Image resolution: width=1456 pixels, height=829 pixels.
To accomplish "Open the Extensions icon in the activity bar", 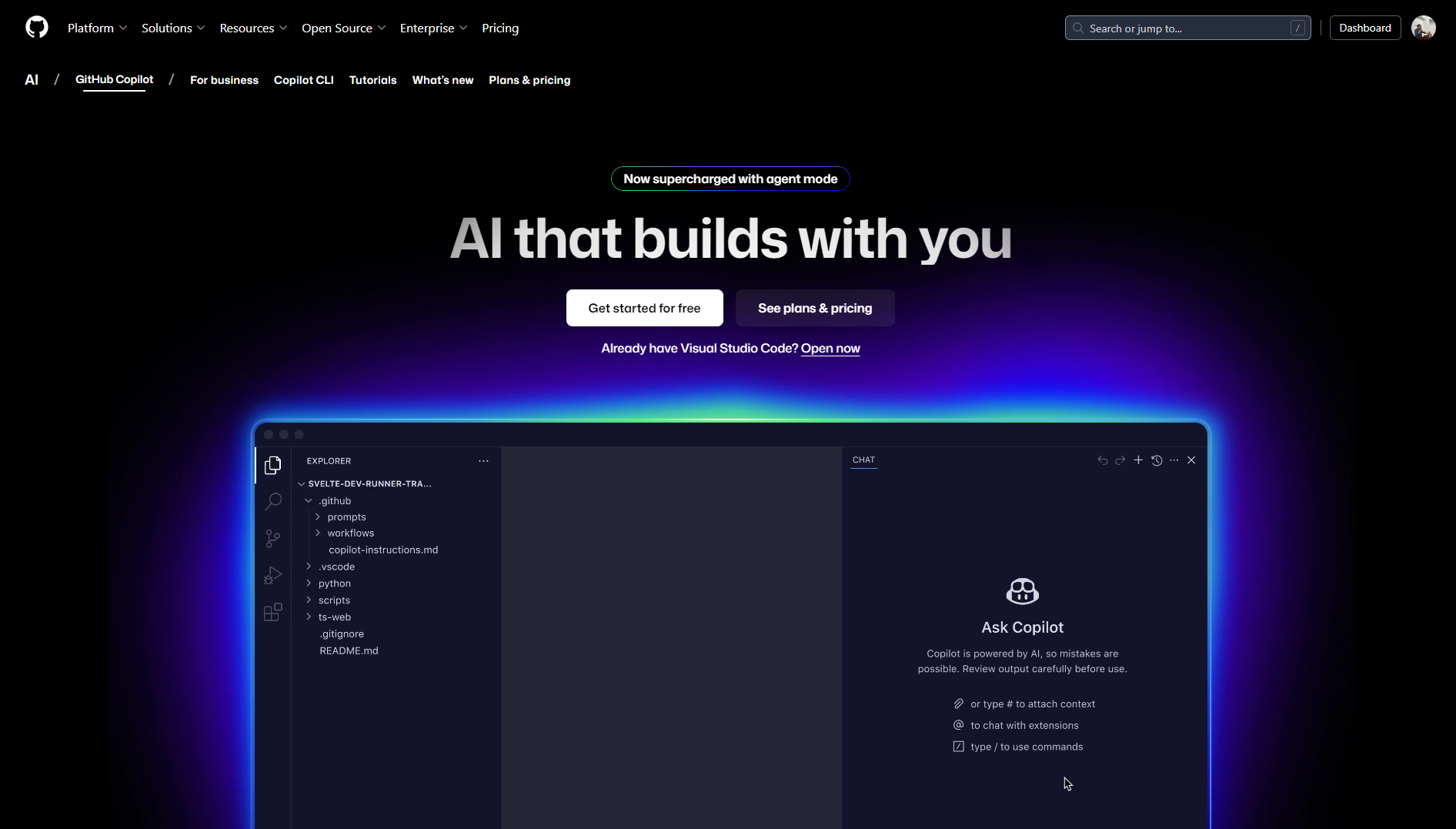I will click(273, 612).
